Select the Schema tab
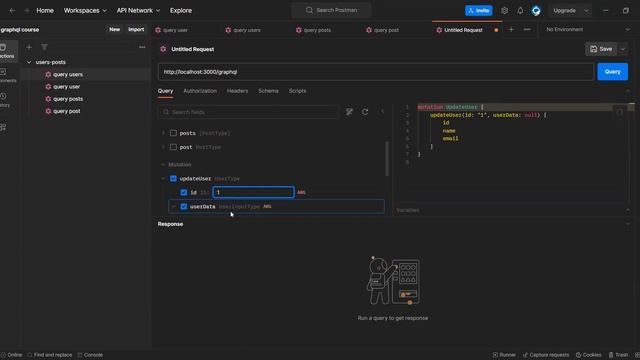This screenshot has width=640, height=360. point(268,91)
